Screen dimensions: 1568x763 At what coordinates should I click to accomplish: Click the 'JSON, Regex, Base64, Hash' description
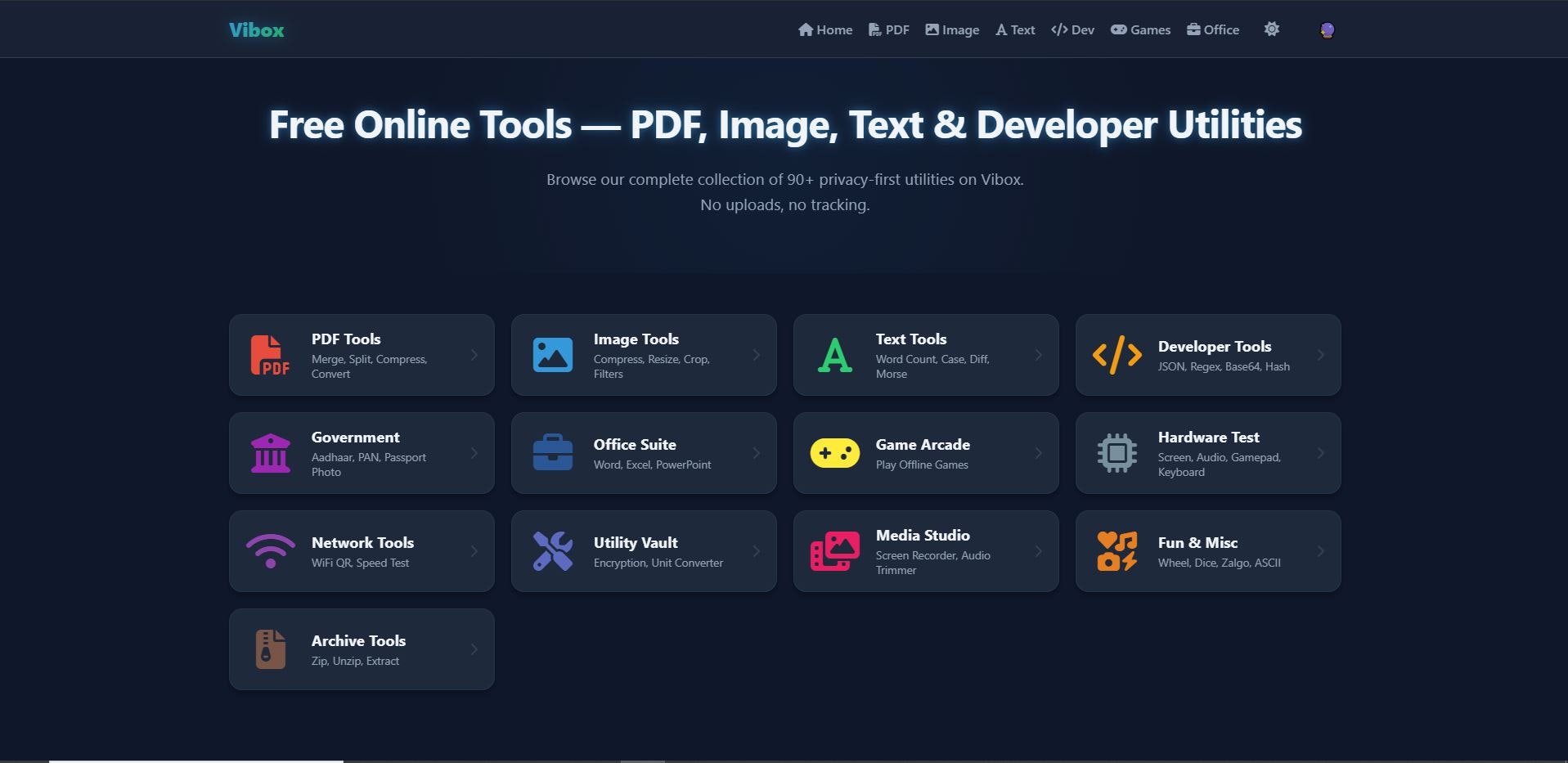coord(1224,366)
